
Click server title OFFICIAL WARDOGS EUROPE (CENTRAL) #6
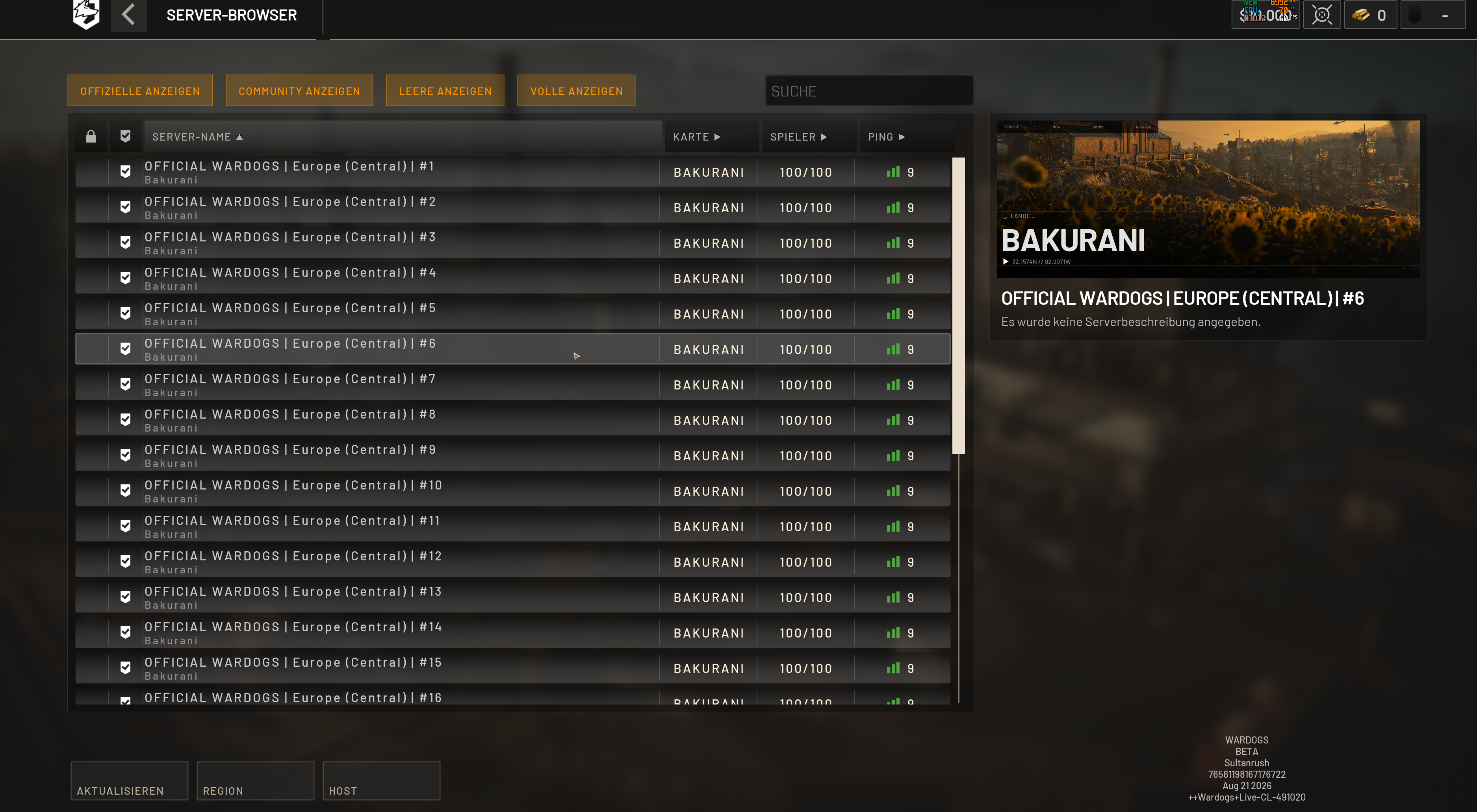tap(1182, 298)
